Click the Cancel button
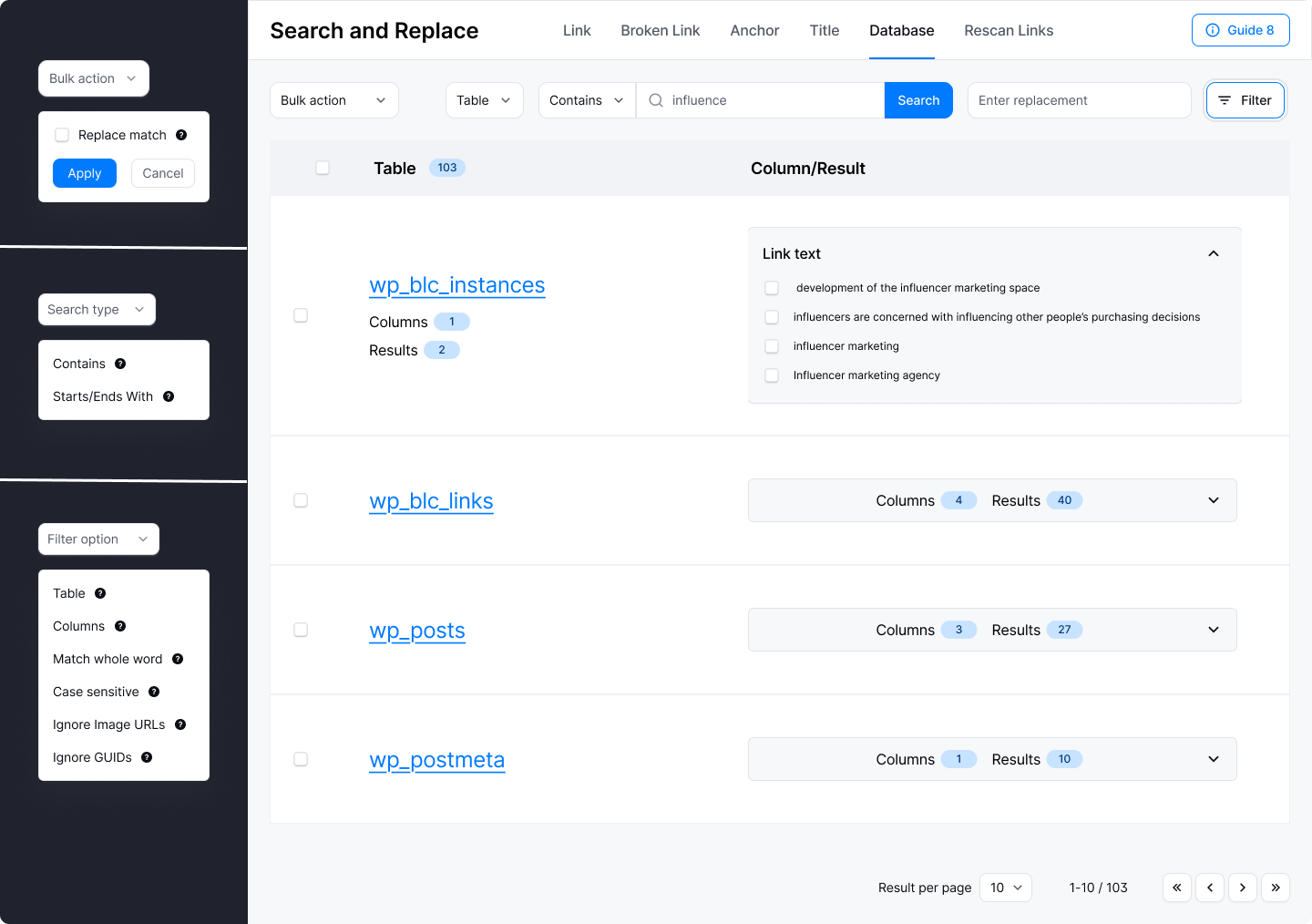 163,173
